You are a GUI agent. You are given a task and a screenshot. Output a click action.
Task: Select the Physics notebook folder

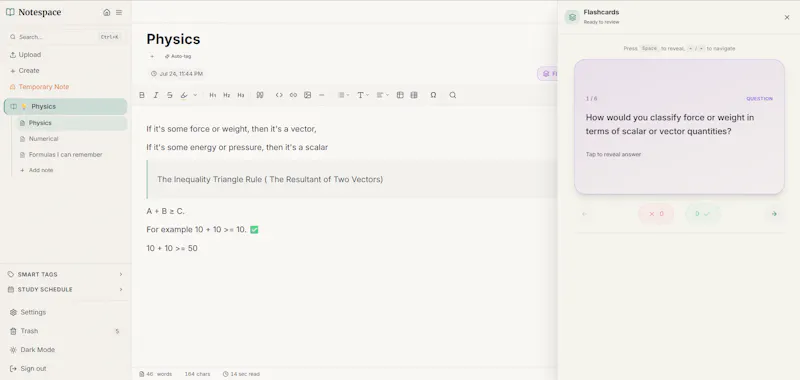coord(65,107)
